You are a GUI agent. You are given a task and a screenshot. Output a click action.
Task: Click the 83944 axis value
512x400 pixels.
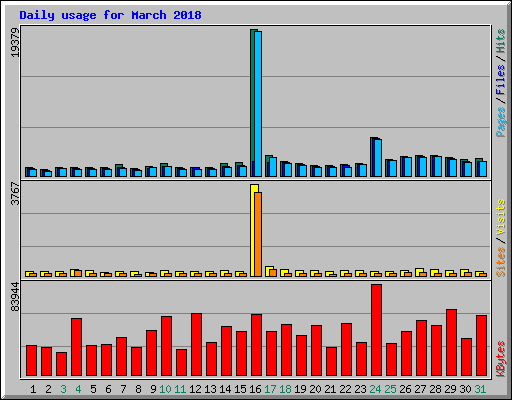coord(15,297)
